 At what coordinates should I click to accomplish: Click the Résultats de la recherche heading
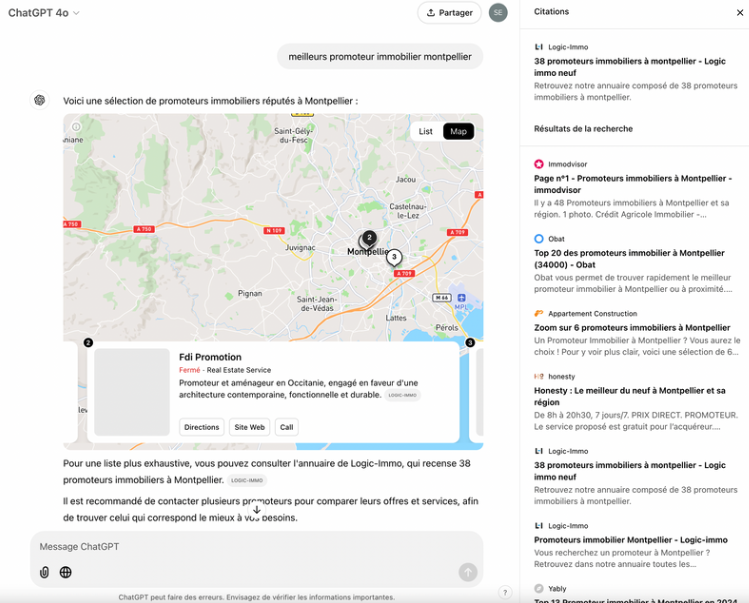pyautogui.click(x=583, y=129)
